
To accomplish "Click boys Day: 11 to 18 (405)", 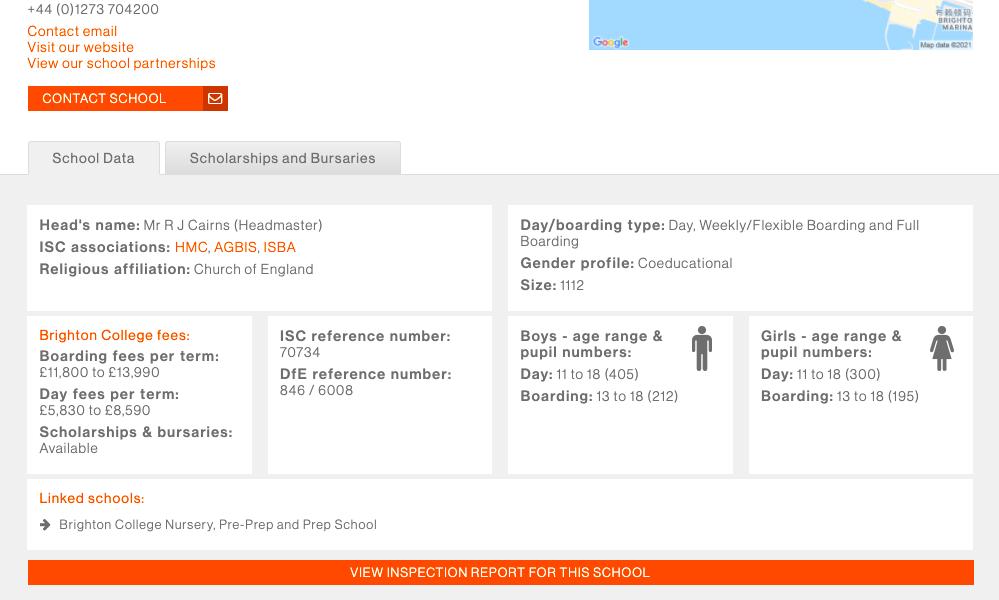I will coord(579,375).
